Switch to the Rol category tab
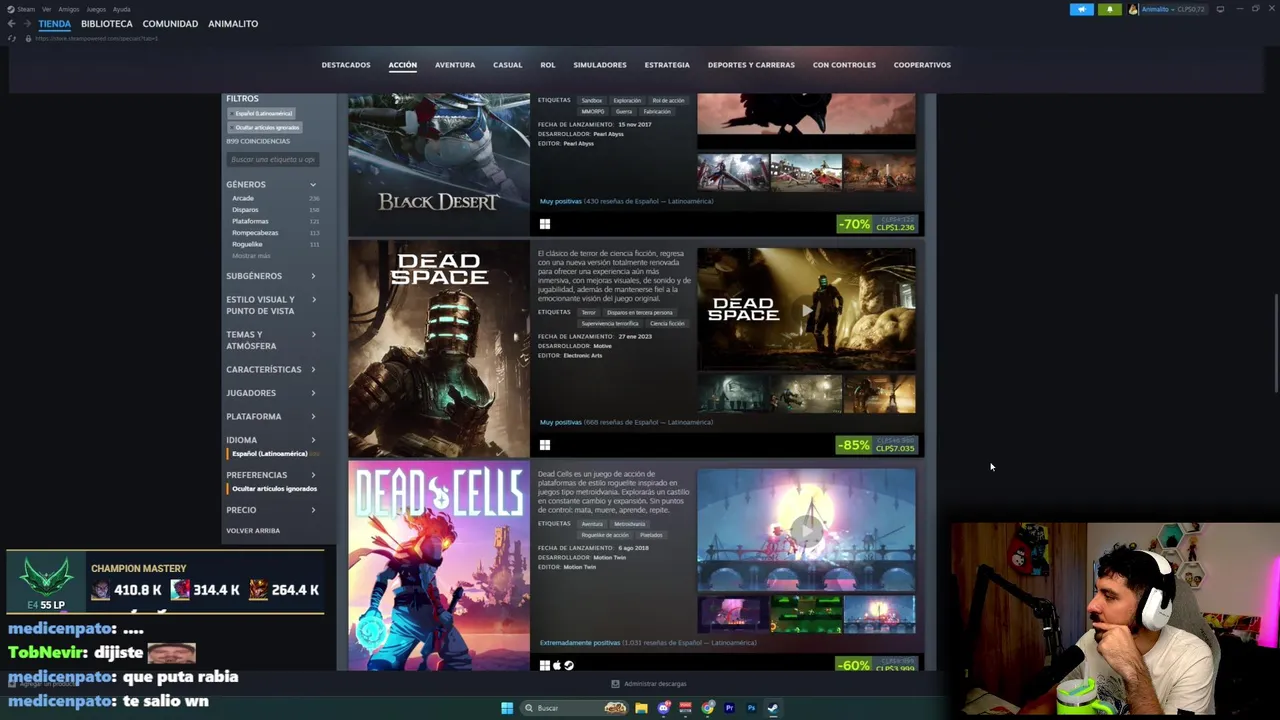This screenshot has width=1280, height=720. [x=548, y=65]
